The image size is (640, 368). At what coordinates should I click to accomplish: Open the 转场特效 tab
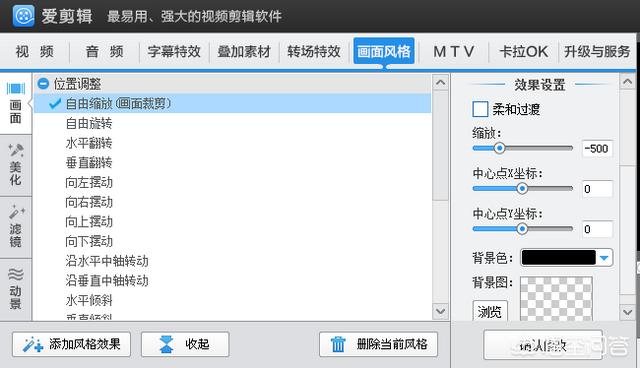[314, 52]
